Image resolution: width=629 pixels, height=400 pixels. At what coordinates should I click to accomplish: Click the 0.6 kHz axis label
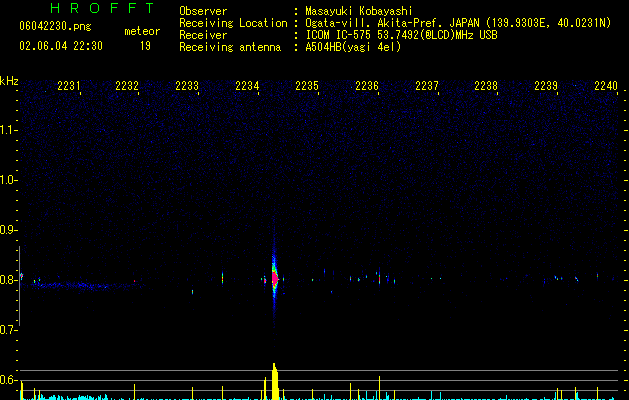coord(8,380)
